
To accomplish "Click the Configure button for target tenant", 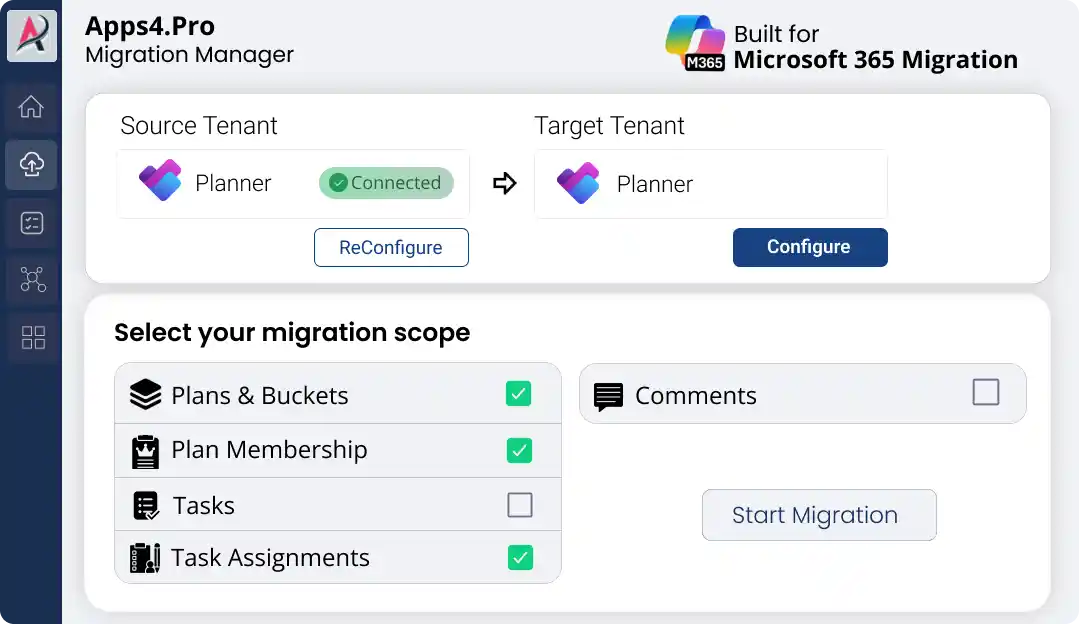I will coord(810,247).
